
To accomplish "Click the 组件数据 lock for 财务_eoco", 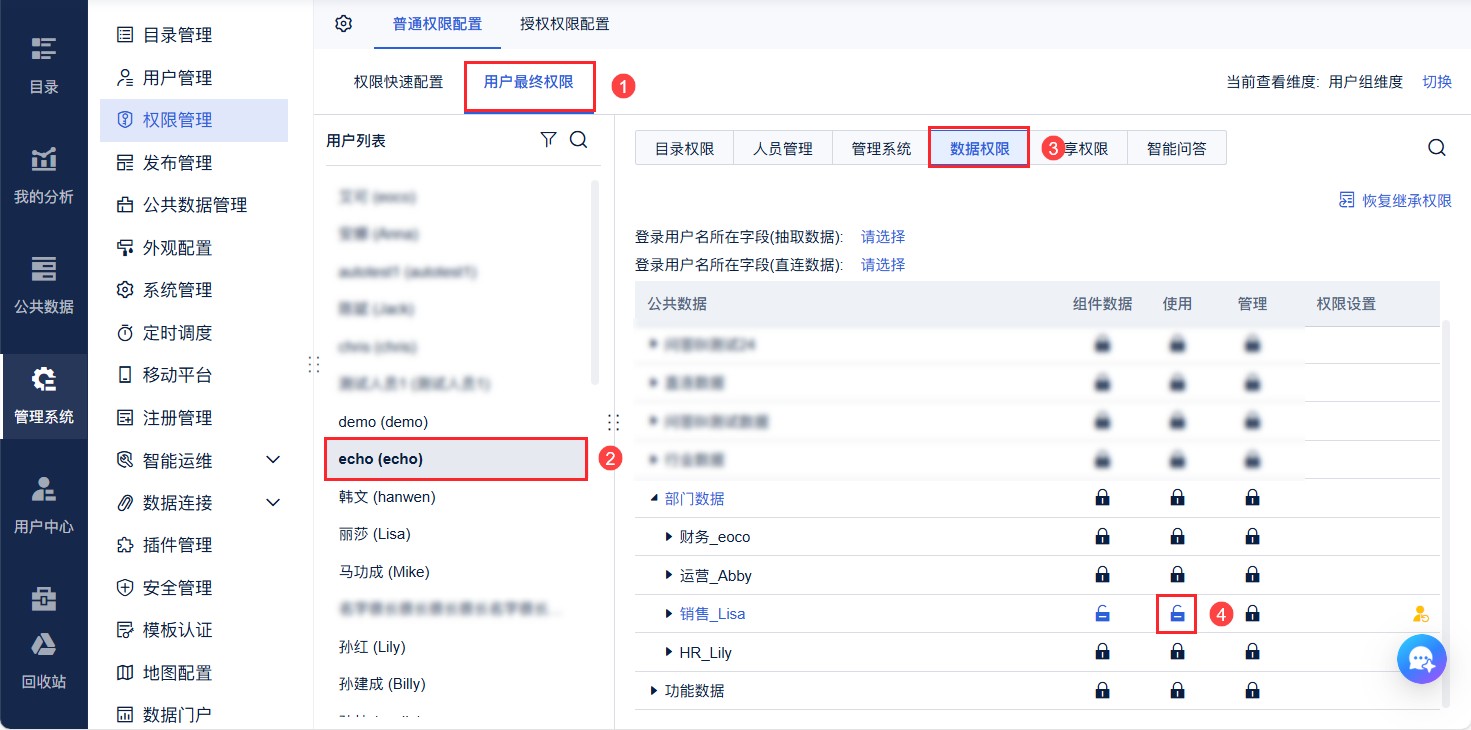I will 1102,537.
